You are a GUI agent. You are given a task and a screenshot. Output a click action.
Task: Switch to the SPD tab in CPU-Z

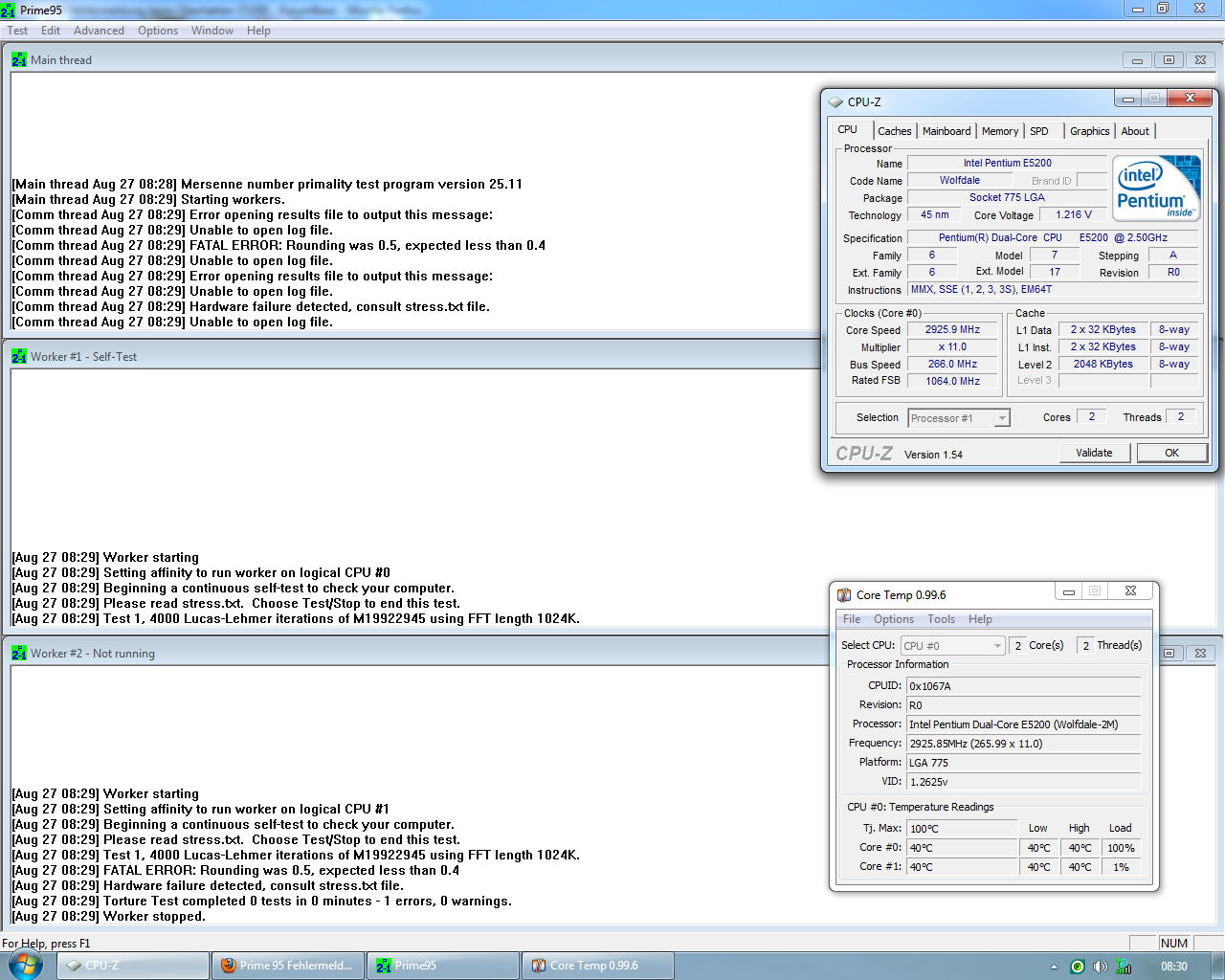pyautogui.click(x=1039, y=131)
